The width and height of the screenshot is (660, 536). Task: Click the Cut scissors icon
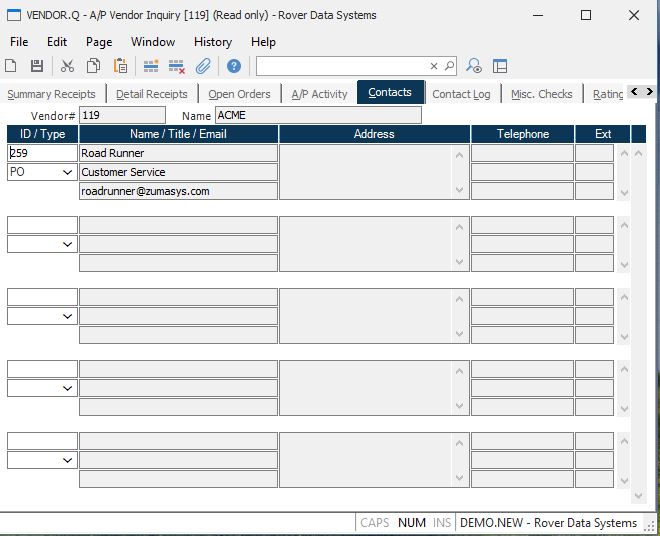(x=67, y=66)
